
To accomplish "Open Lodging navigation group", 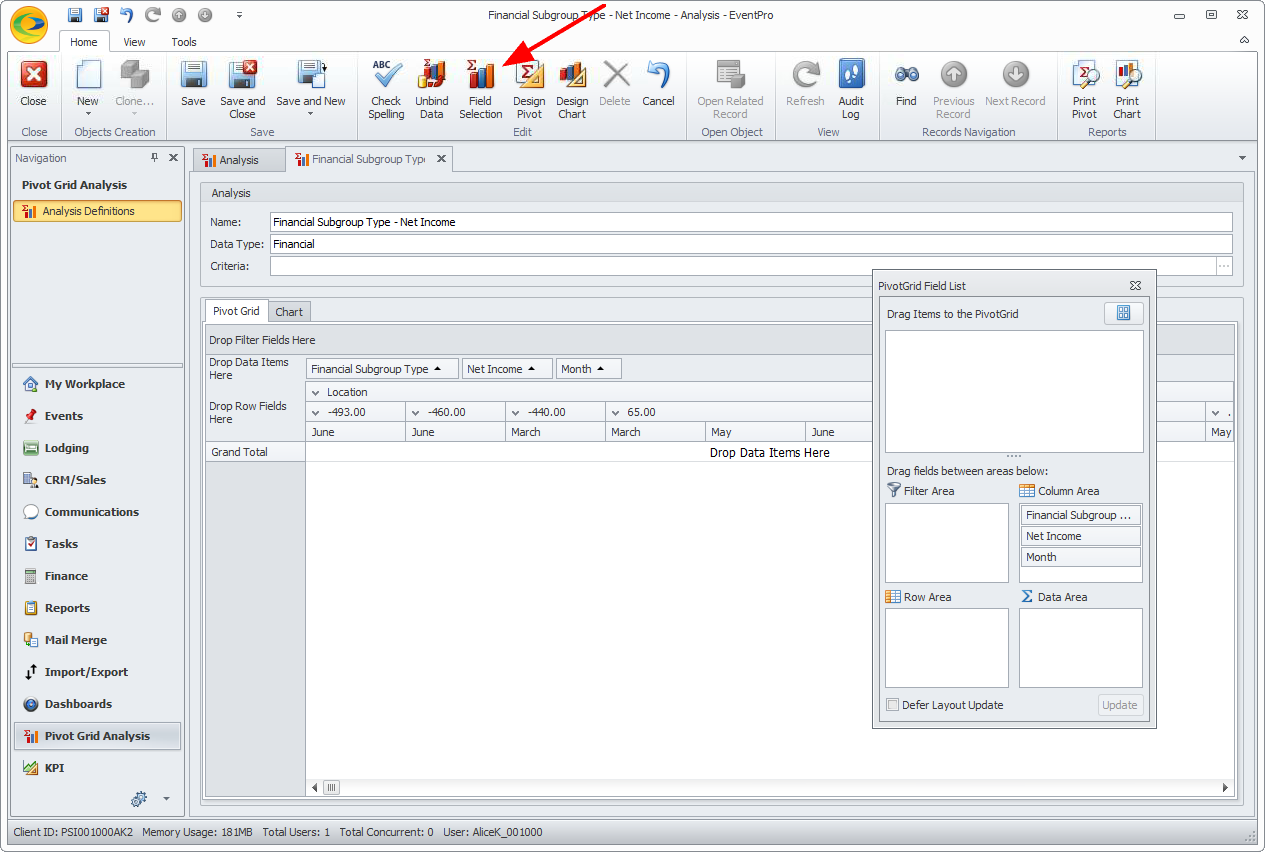I will tap(97, 448).
